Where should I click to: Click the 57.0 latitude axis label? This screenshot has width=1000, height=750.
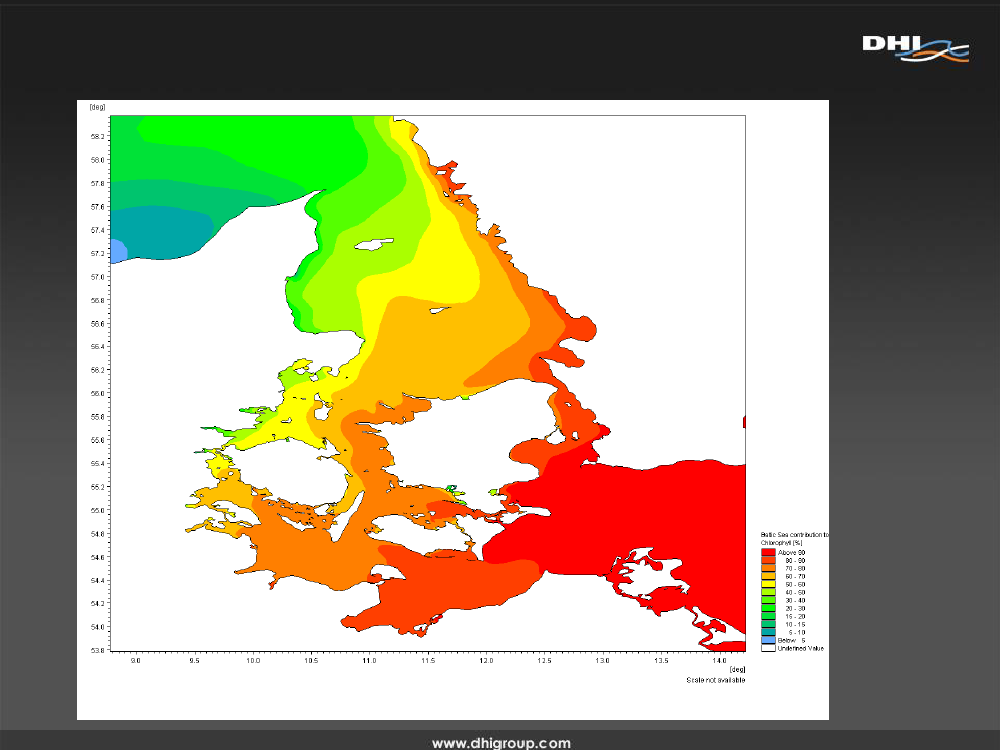98,277
